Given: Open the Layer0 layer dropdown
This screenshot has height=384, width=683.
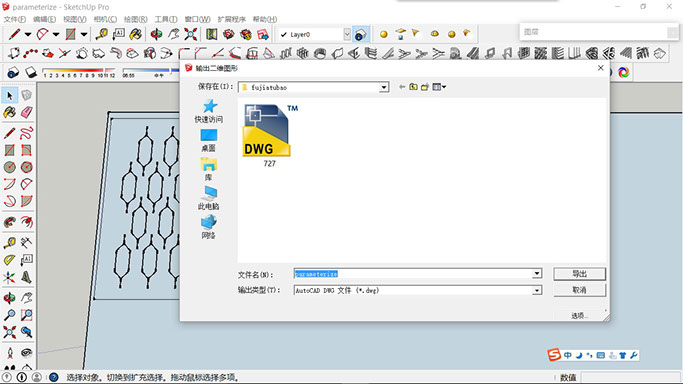Looking at the screenshot, I should [347, 34].
